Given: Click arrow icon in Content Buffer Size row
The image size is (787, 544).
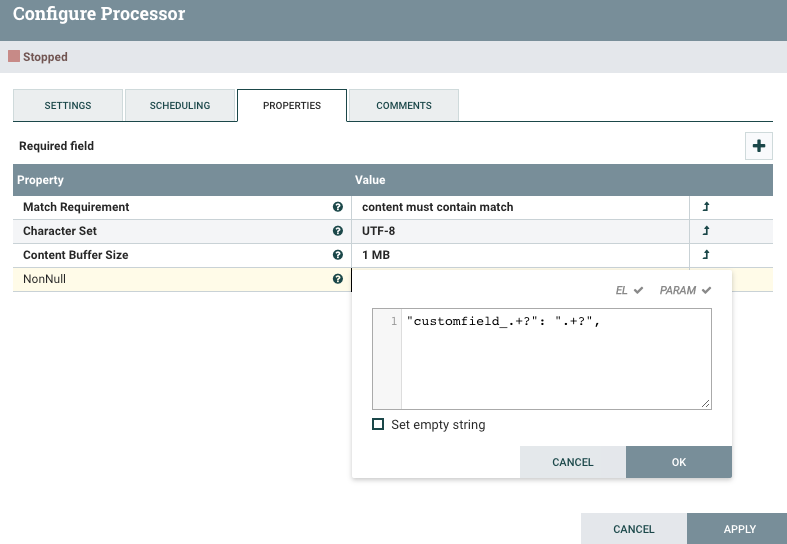Looking at the screenshot, I should 707,255.
